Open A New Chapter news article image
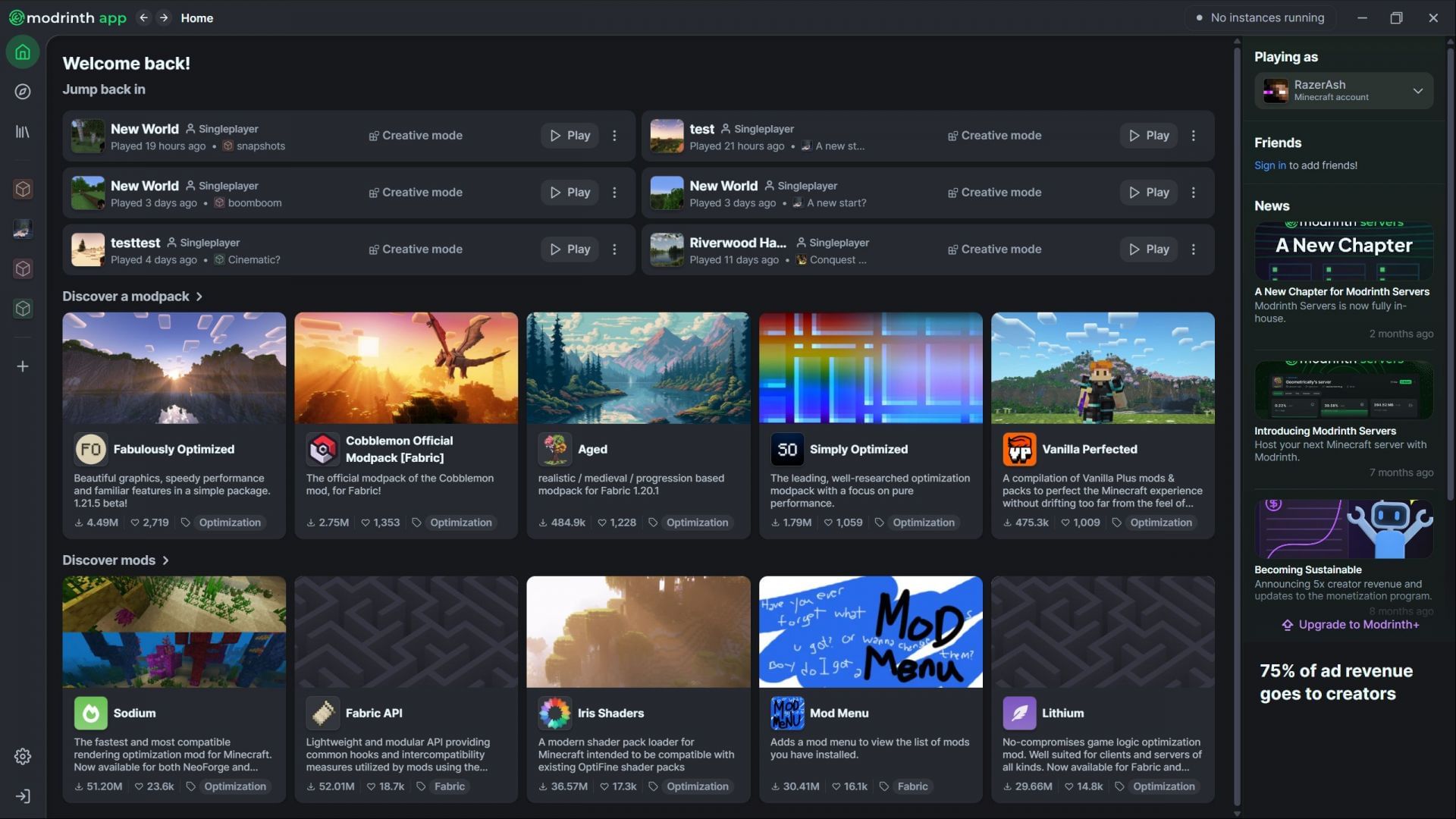This screenshot has width=1456, height=819. pyautogui.click(x=1343, y=251)
